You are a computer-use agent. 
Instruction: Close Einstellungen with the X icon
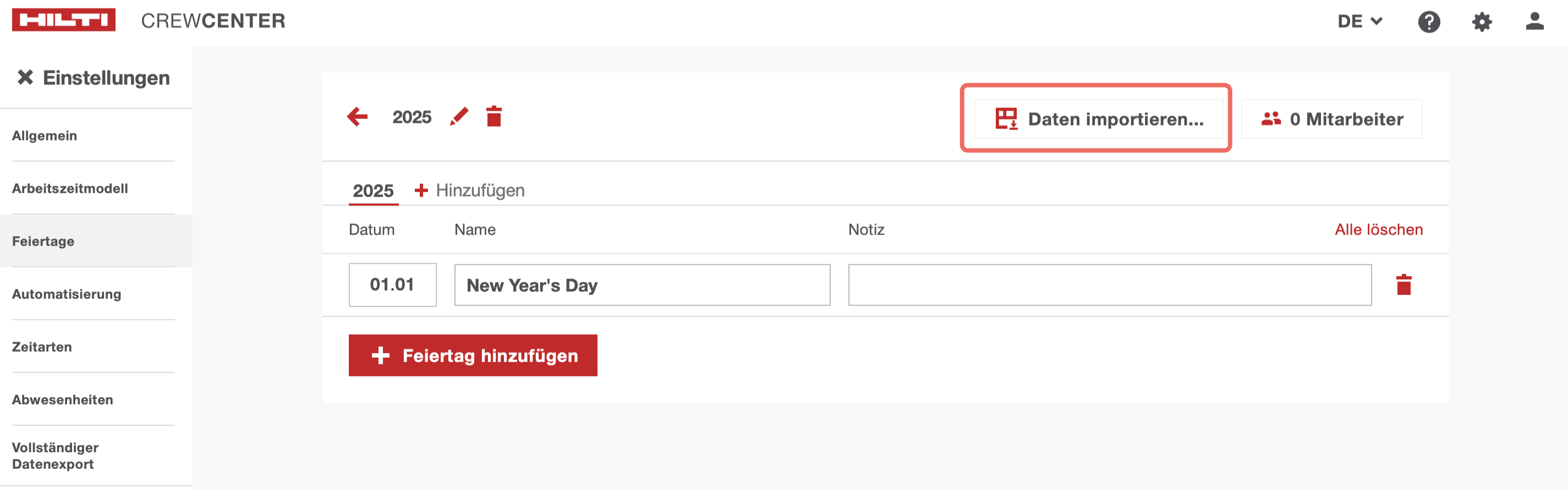tap(25, 77)
